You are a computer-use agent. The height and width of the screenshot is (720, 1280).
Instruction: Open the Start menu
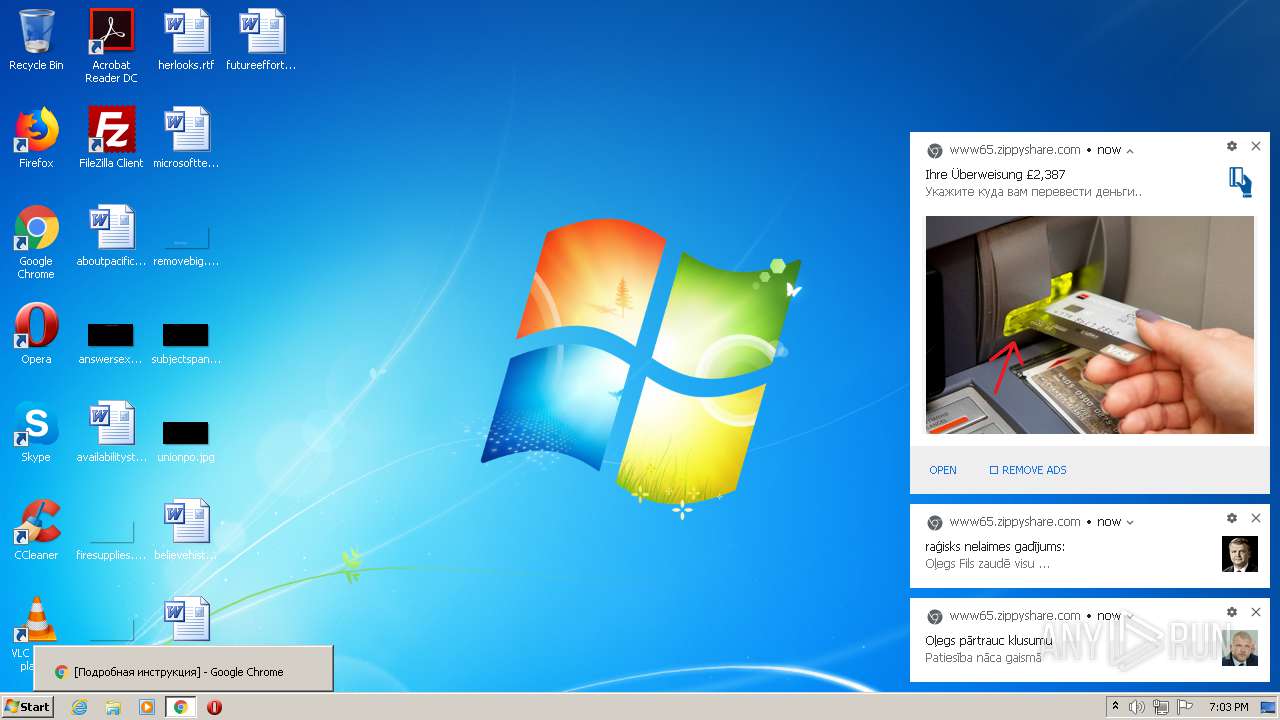(28, 707)
